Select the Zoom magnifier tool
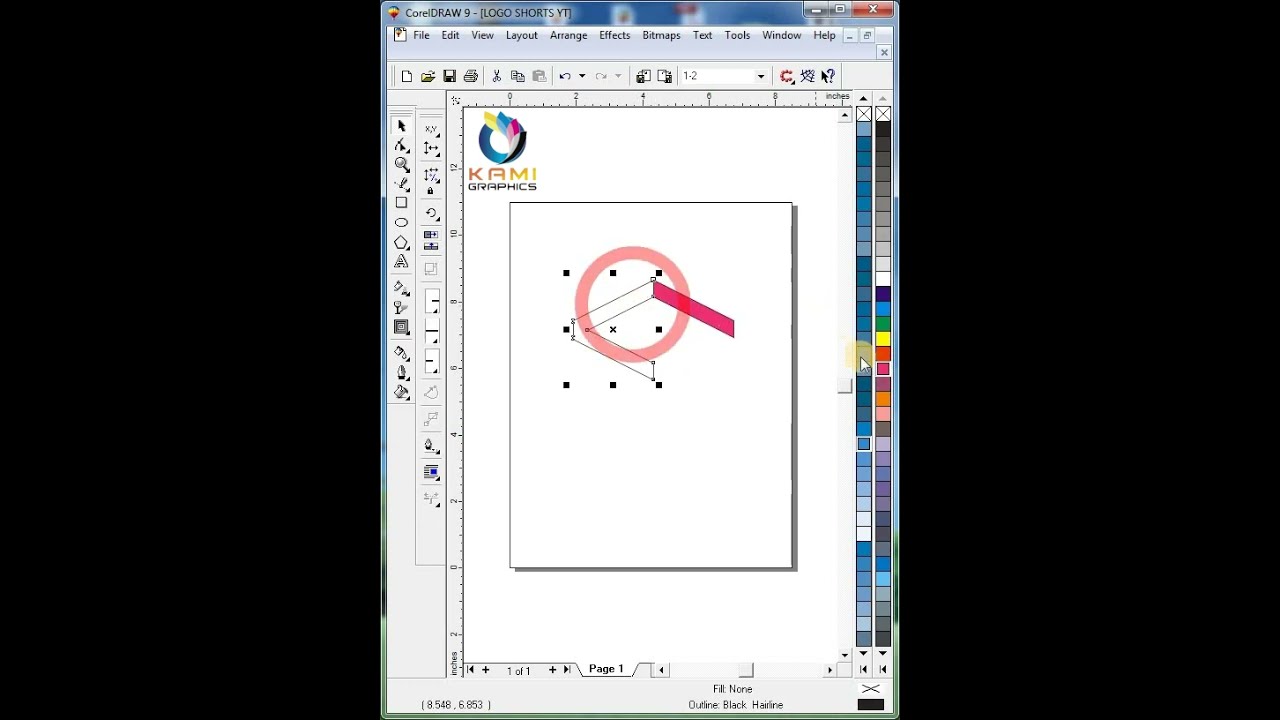This screenshot has width=1280, height=720. pos(401,164)
